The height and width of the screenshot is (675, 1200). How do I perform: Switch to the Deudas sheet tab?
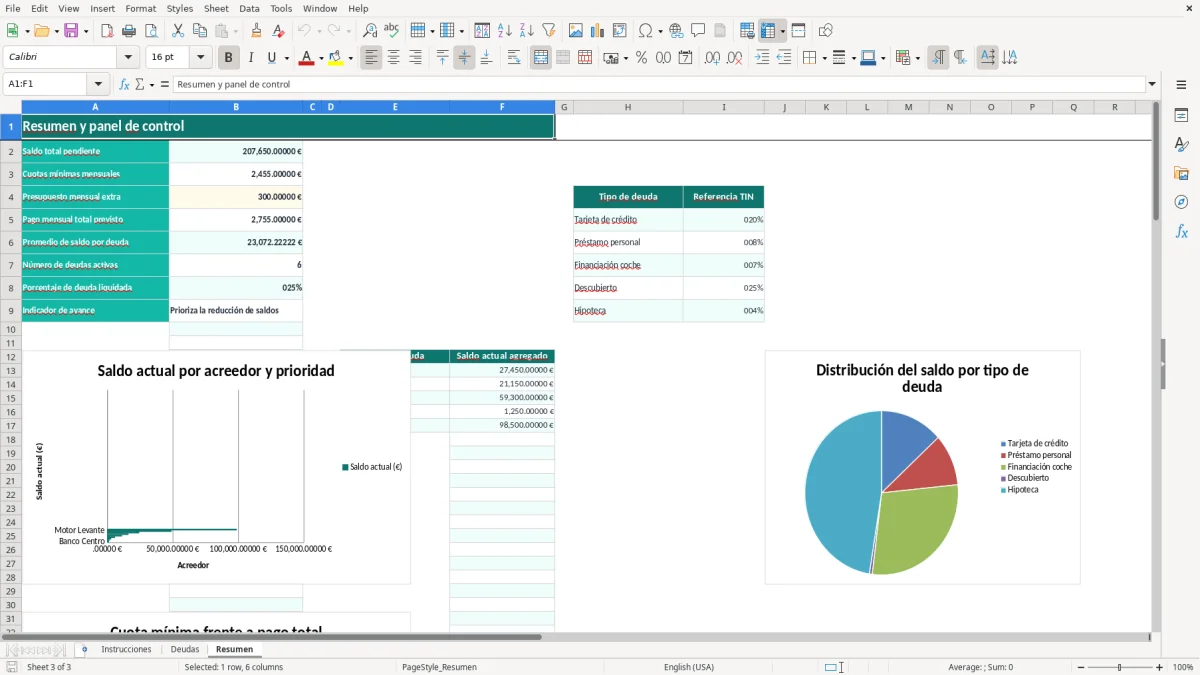pyautogui.click(x=185, y=650)
